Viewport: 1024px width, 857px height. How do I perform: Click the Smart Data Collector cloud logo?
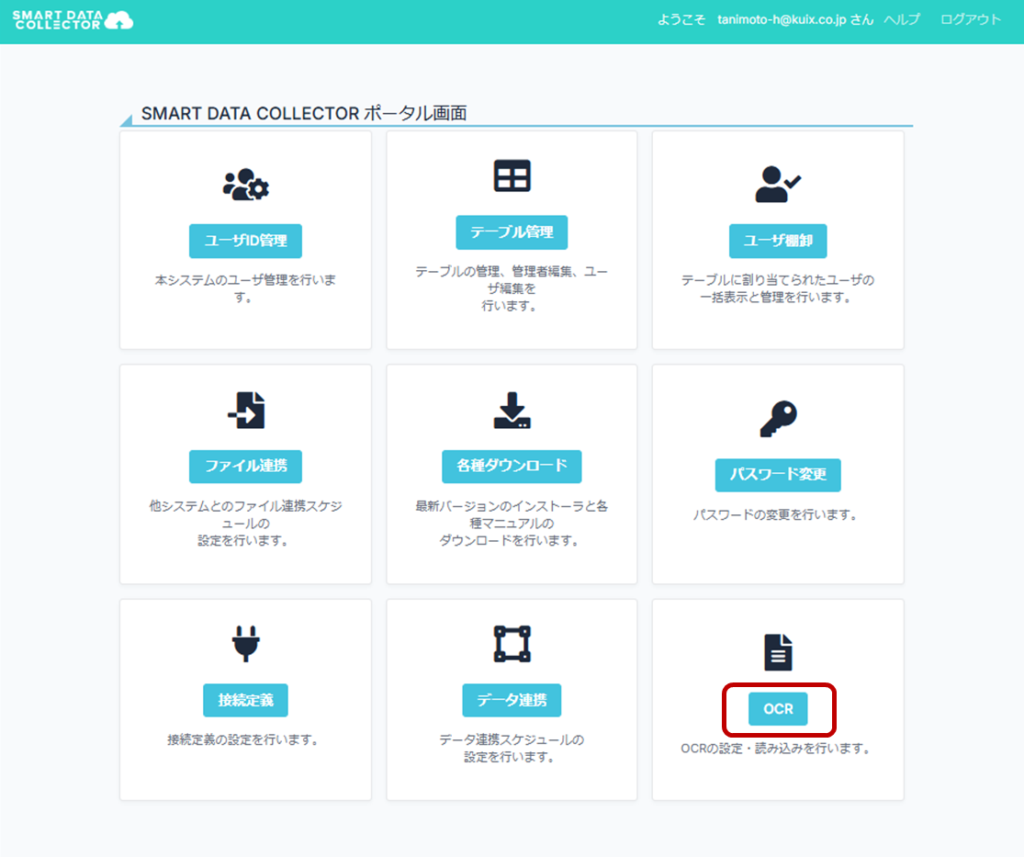click(72, 20)
